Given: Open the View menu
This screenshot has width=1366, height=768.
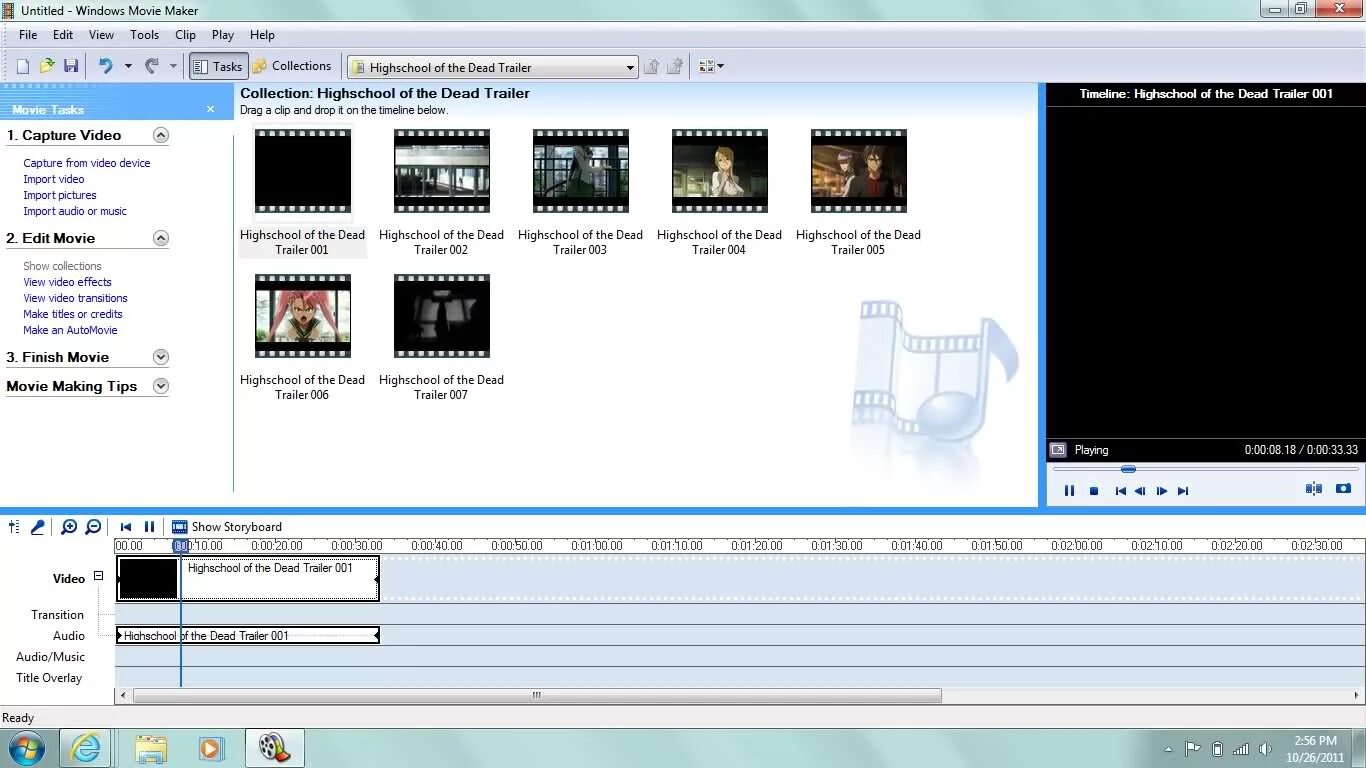Looking at the screenshot, I should pyautogui.click(x=101, y=34).
